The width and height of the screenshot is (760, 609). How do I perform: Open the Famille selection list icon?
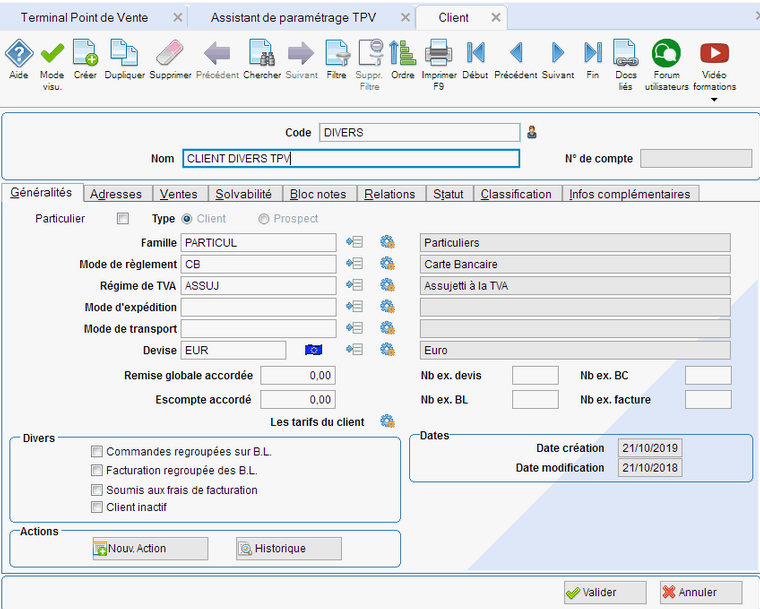pos(355,242)
